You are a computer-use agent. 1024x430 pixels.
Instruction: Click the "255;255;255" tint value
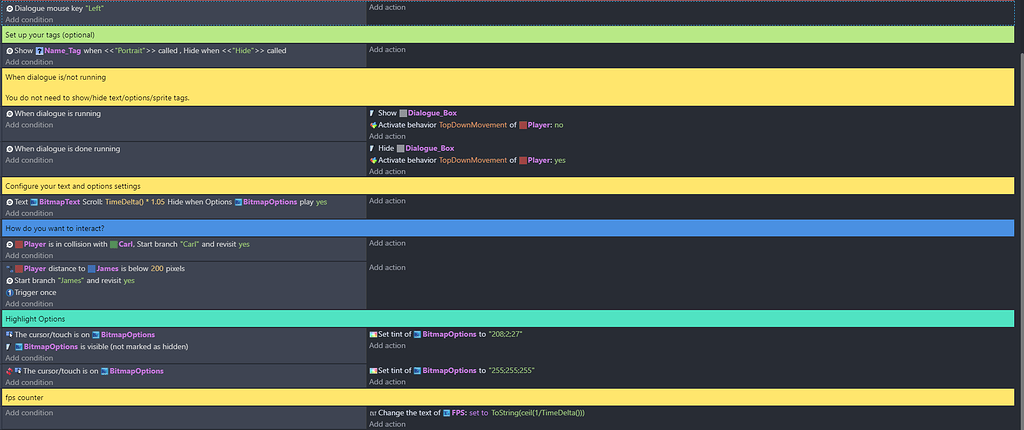(512, 371)
